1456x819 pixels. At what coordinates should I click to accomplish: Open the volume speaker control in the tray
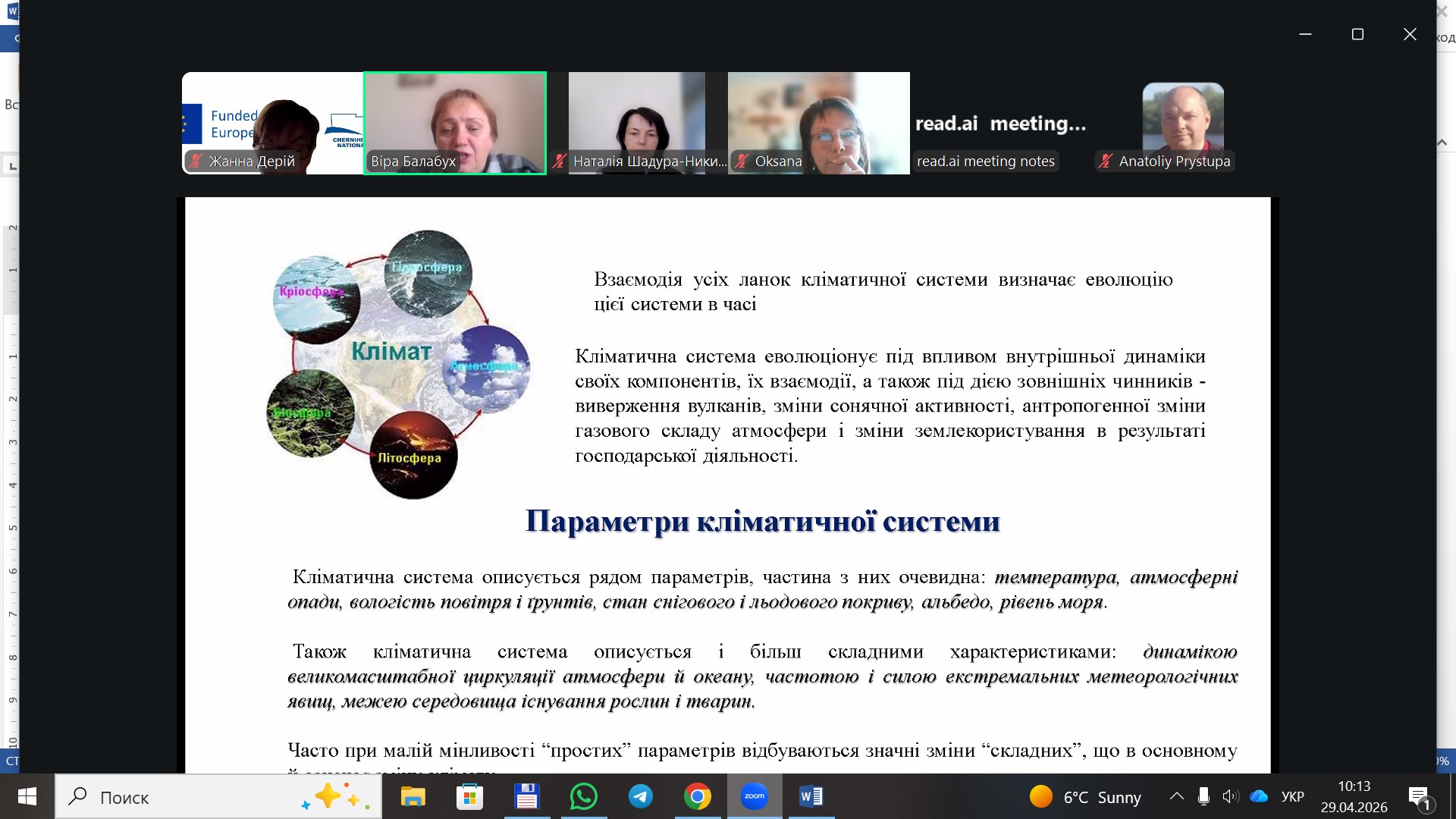pos(1229,796)
